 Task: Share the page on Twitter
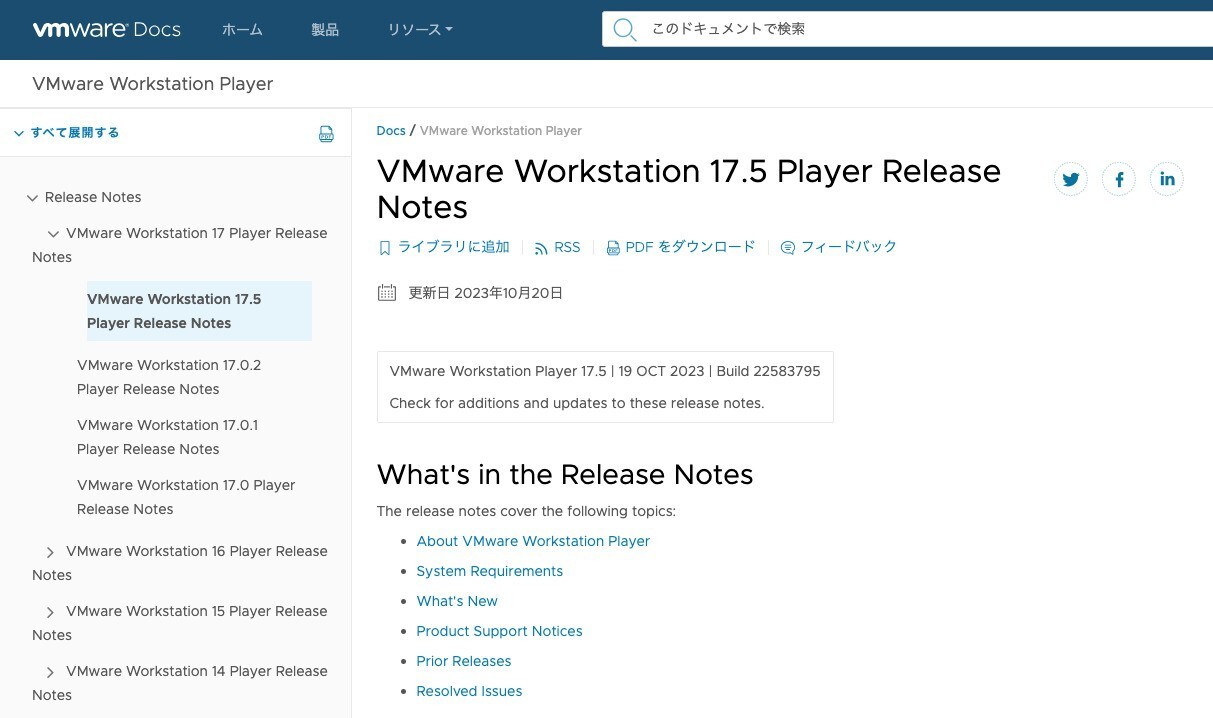click(1070, 179)
